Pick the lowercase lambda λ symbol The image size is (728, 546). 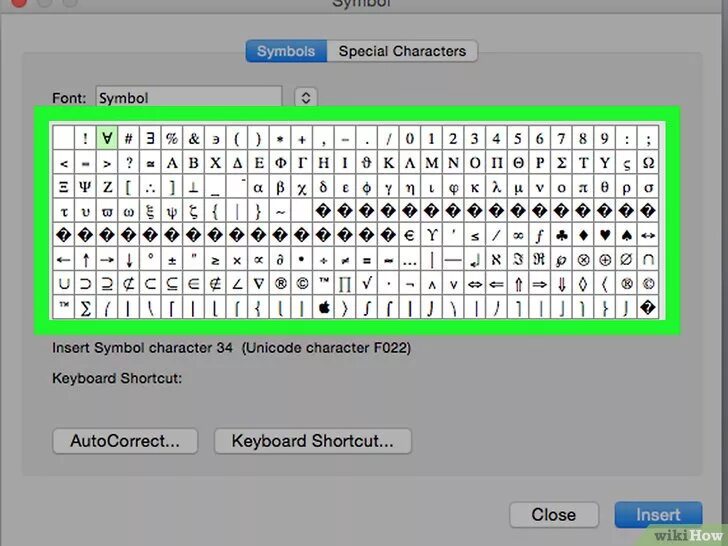[496, 187]
